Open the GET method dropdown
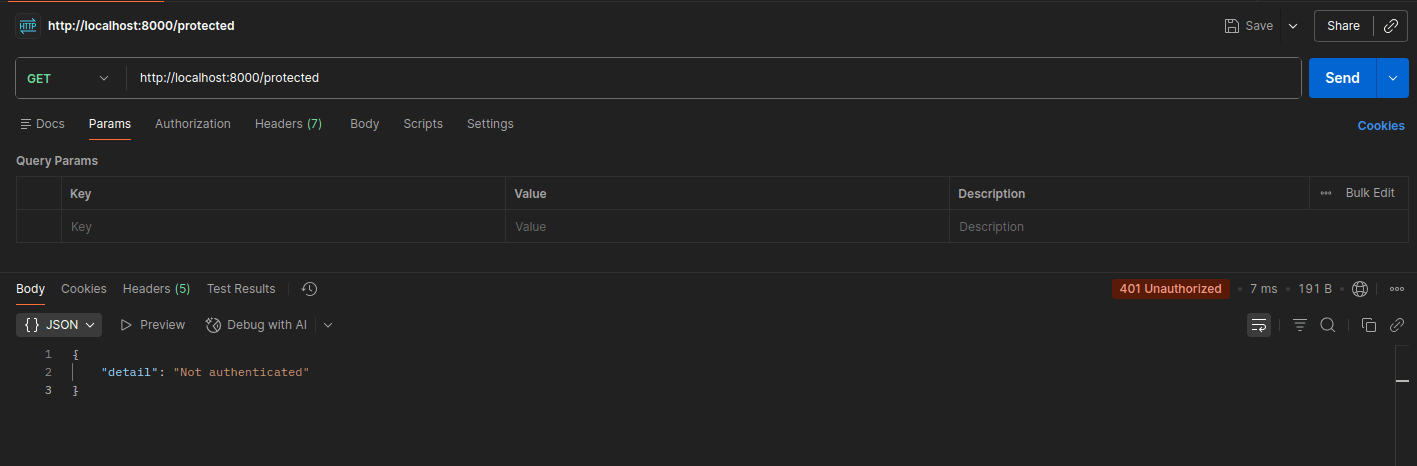This screenshot has width=1417, height=466. (x=70, y=78)
